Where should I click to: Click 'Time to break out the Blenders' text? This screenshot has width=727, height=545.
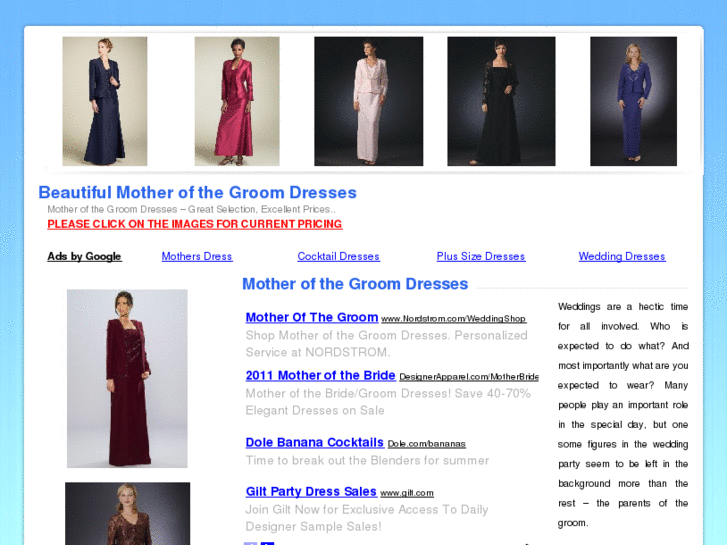[367, 461]
